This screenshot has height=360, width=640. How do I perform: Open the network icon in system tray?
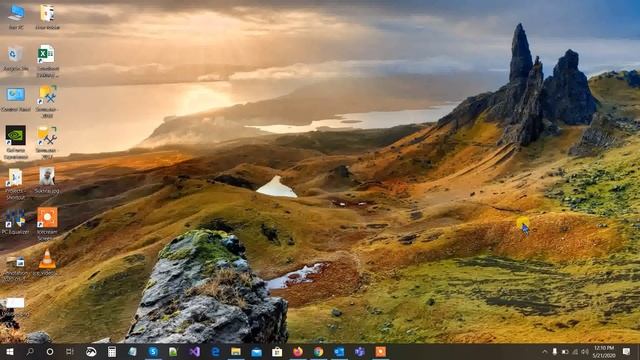tap(575, 351)
